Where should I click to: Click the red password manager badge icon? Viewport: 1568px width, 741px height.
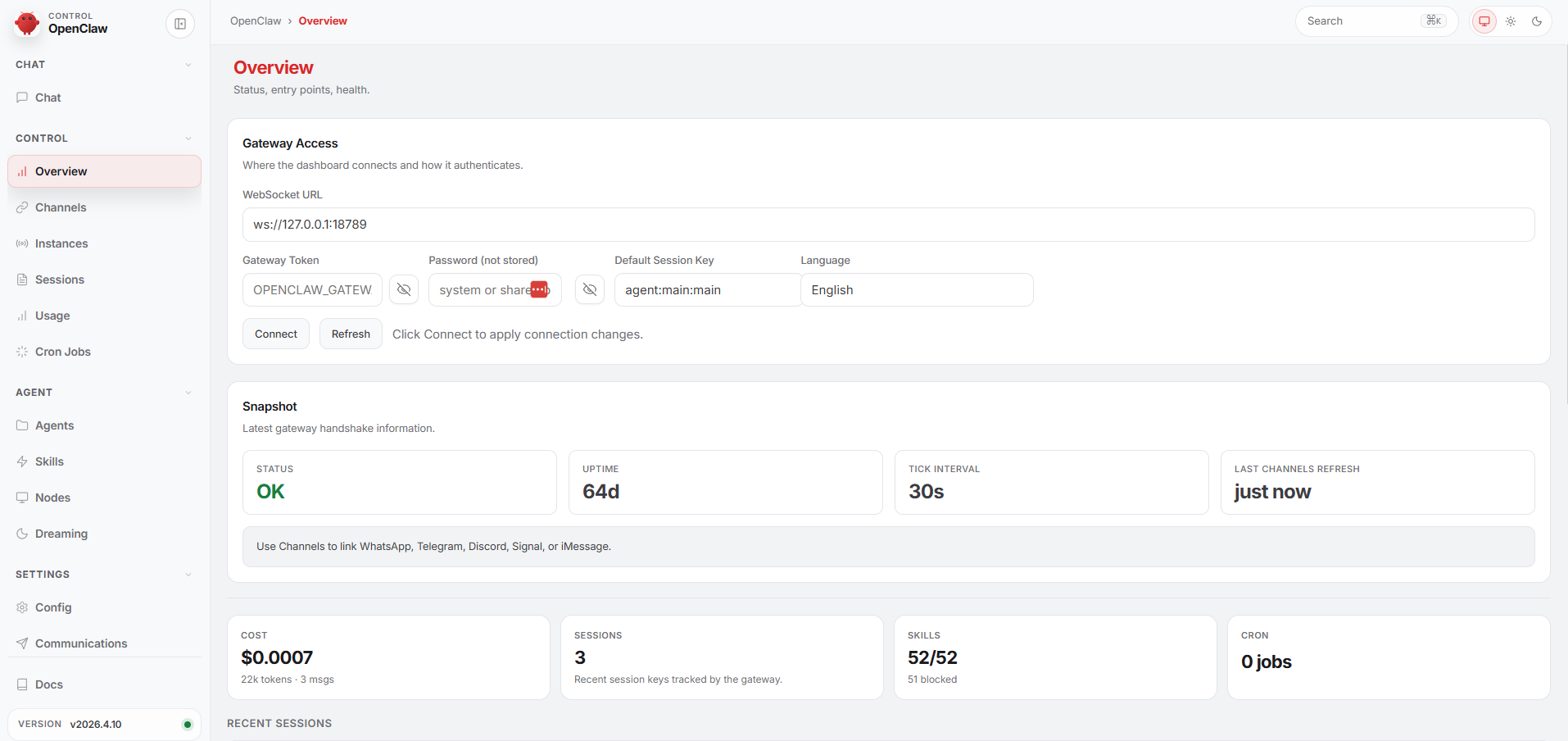pyautogui.click(x=539, y=289)
